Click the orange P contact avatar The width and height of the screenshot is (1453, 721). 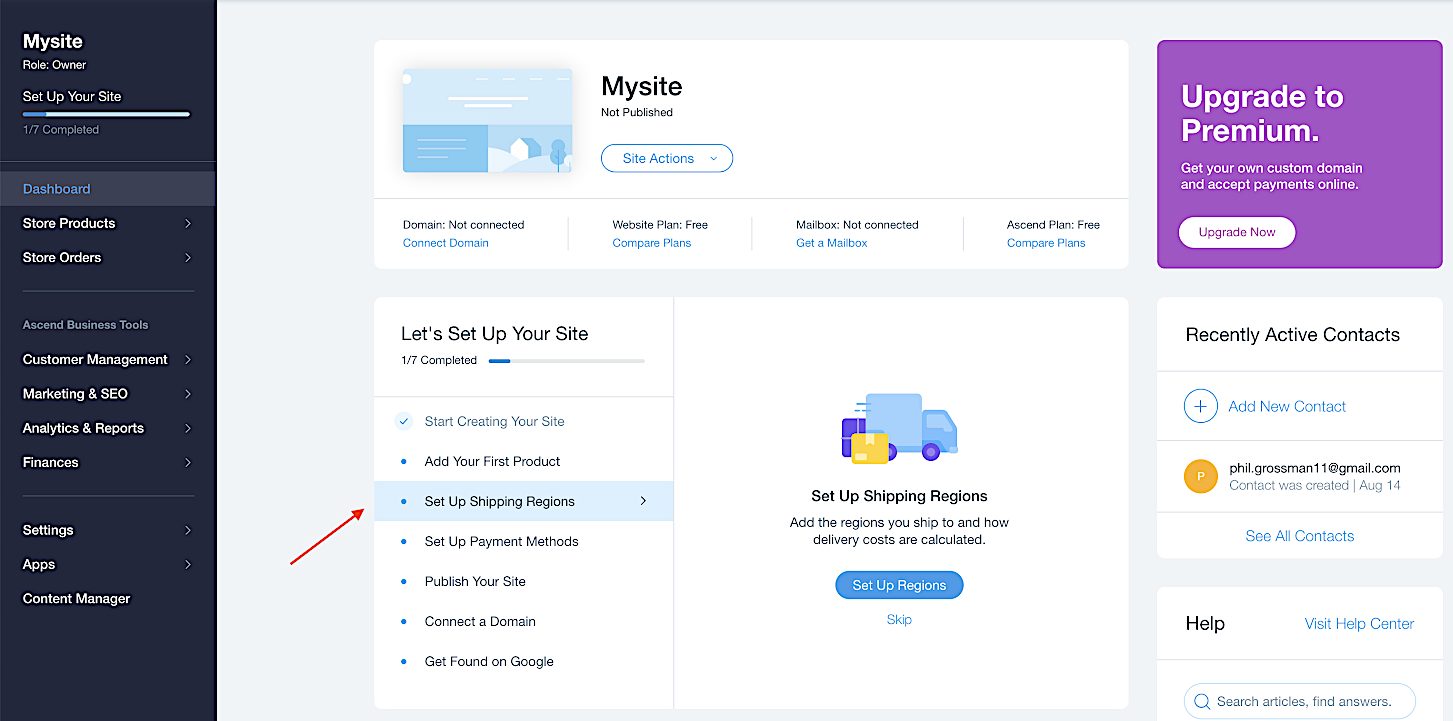tap(1200, 476)
